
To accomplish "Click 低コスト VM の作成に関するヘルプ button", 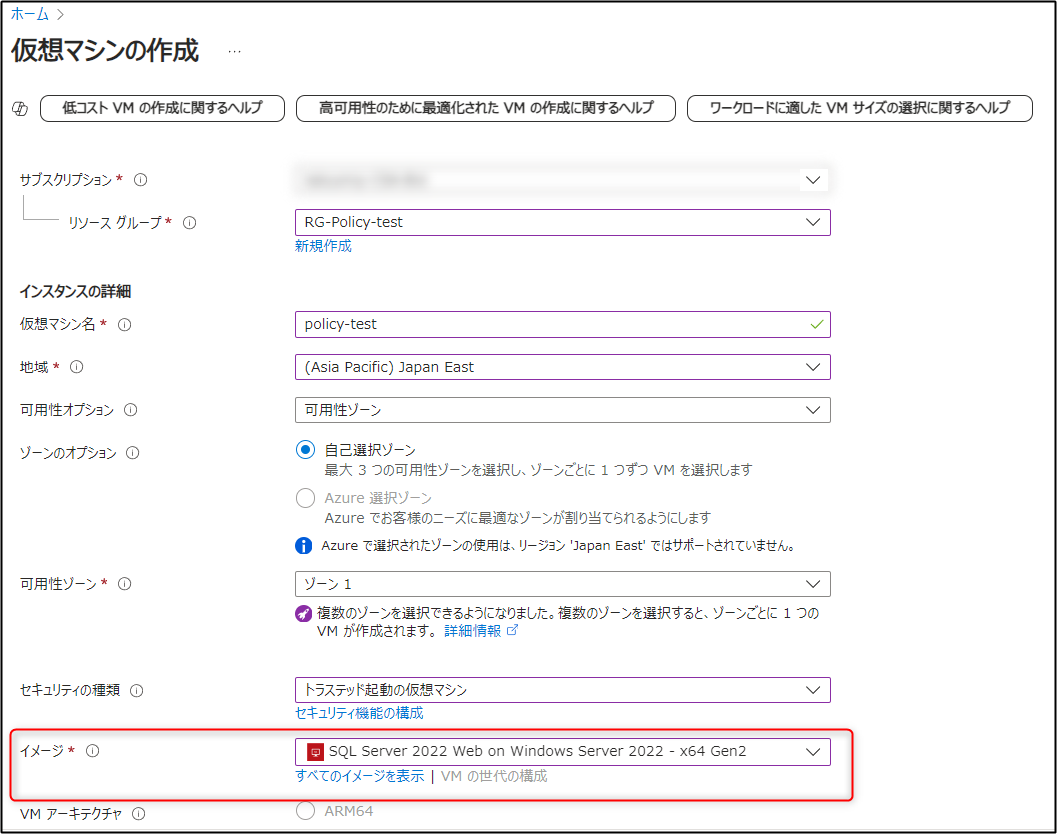I will pyautogui.click(x=162, y=109).
